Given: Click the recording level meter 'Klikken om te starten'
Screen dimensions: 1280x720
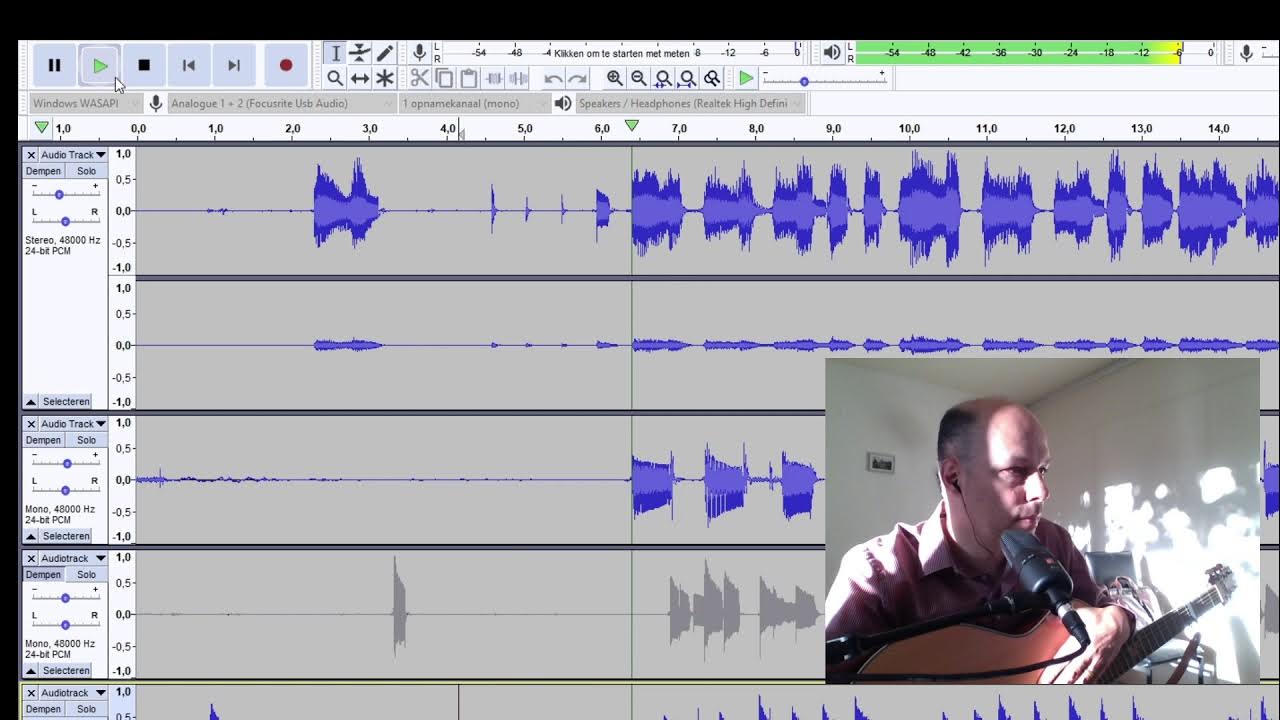Looking at the screenshot, I should [x=621, y=53].
